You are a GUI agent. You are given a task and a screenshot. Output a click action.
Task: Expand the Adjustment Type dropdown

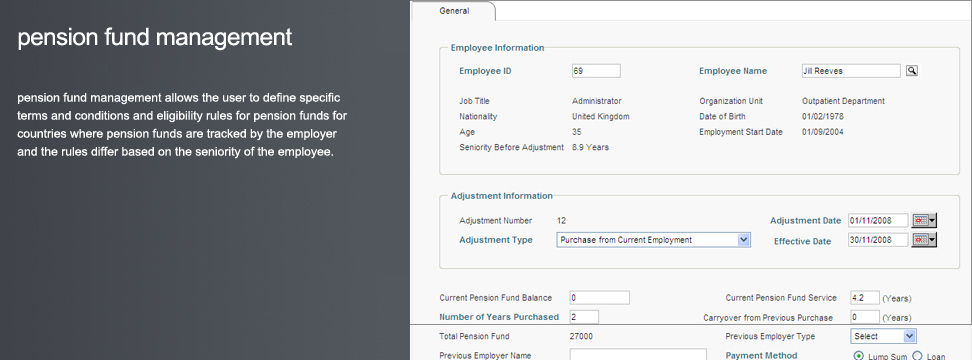coord(653,240)
